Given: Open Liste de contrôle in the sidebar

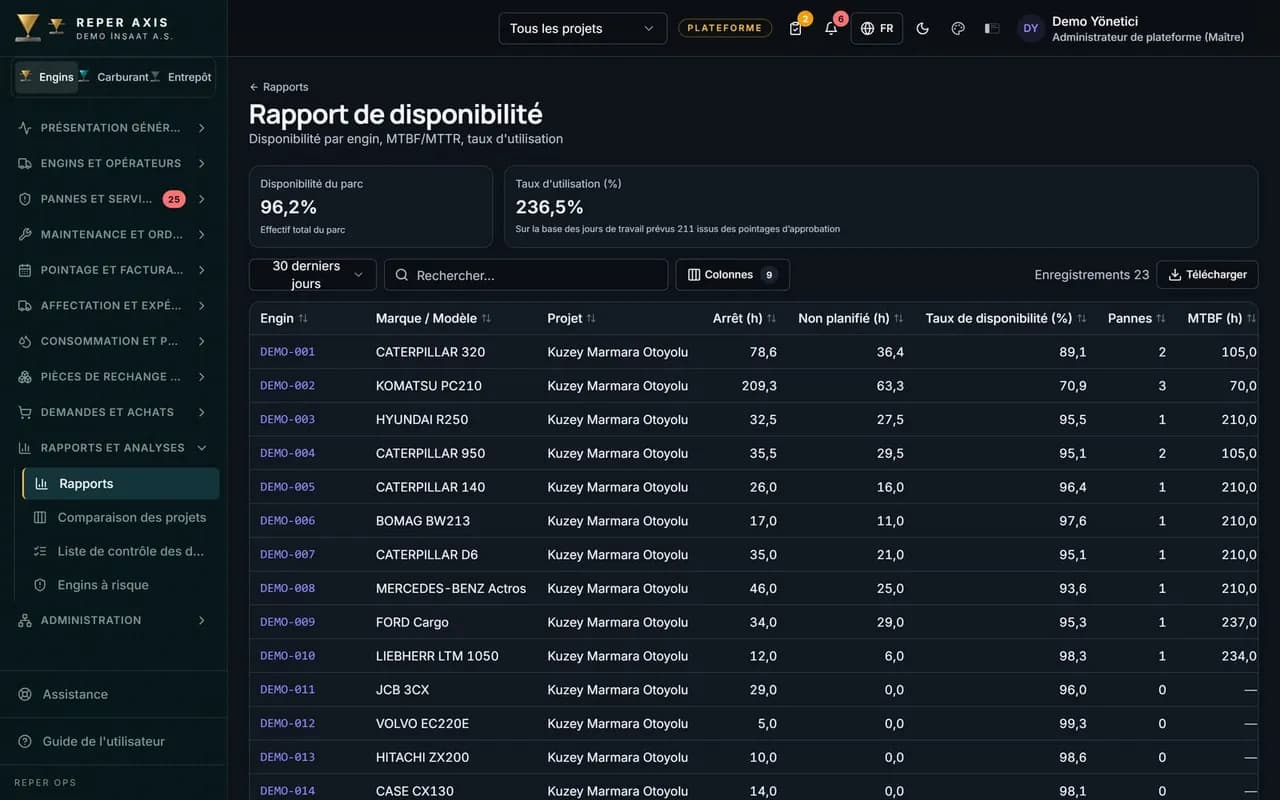Looking at the screenshot, I should click(x=121, y=551).
